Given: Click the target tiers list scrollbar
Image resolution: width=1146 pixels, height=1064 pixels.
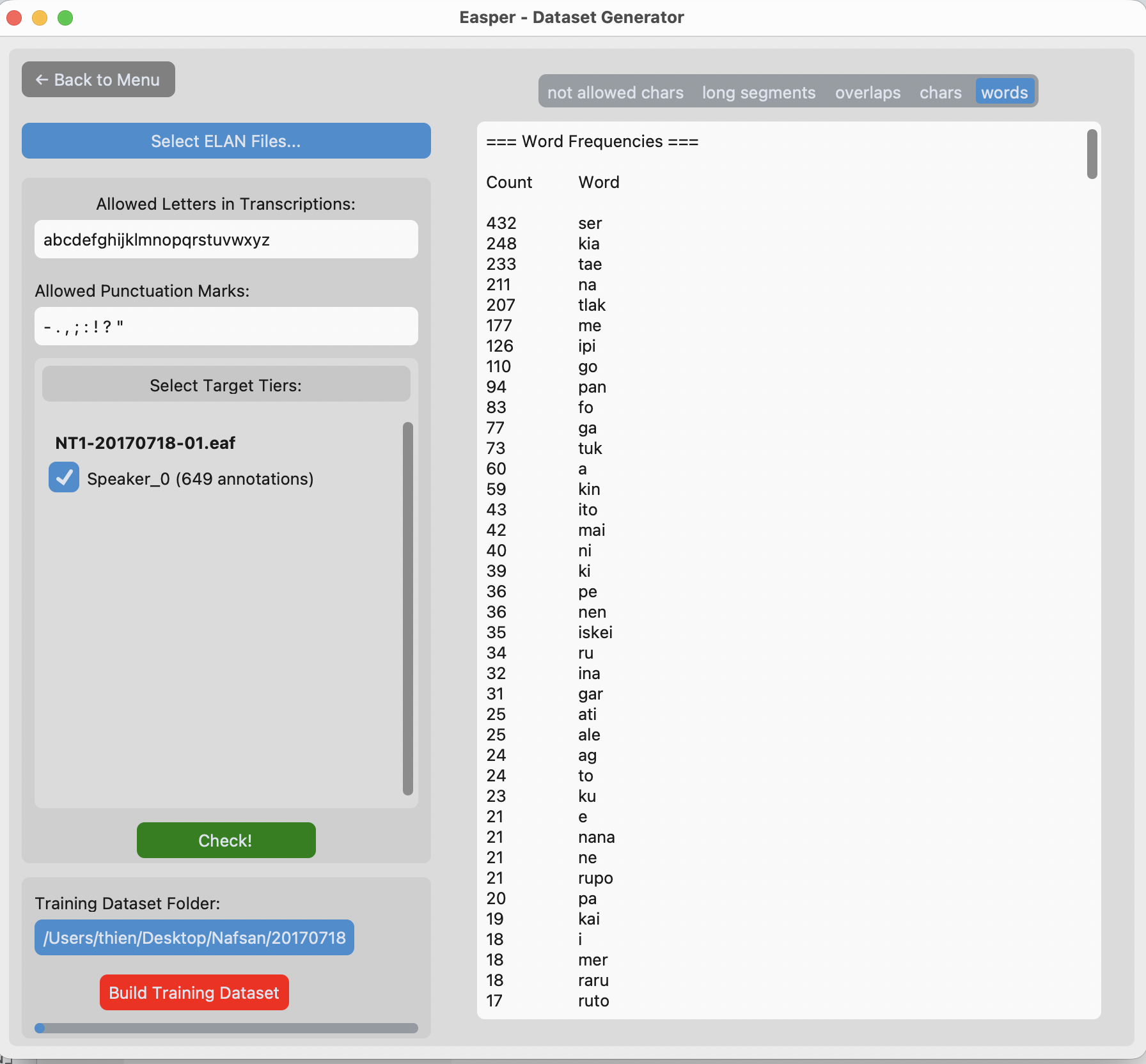Looking at the screenshot, I should coord(408,607).
